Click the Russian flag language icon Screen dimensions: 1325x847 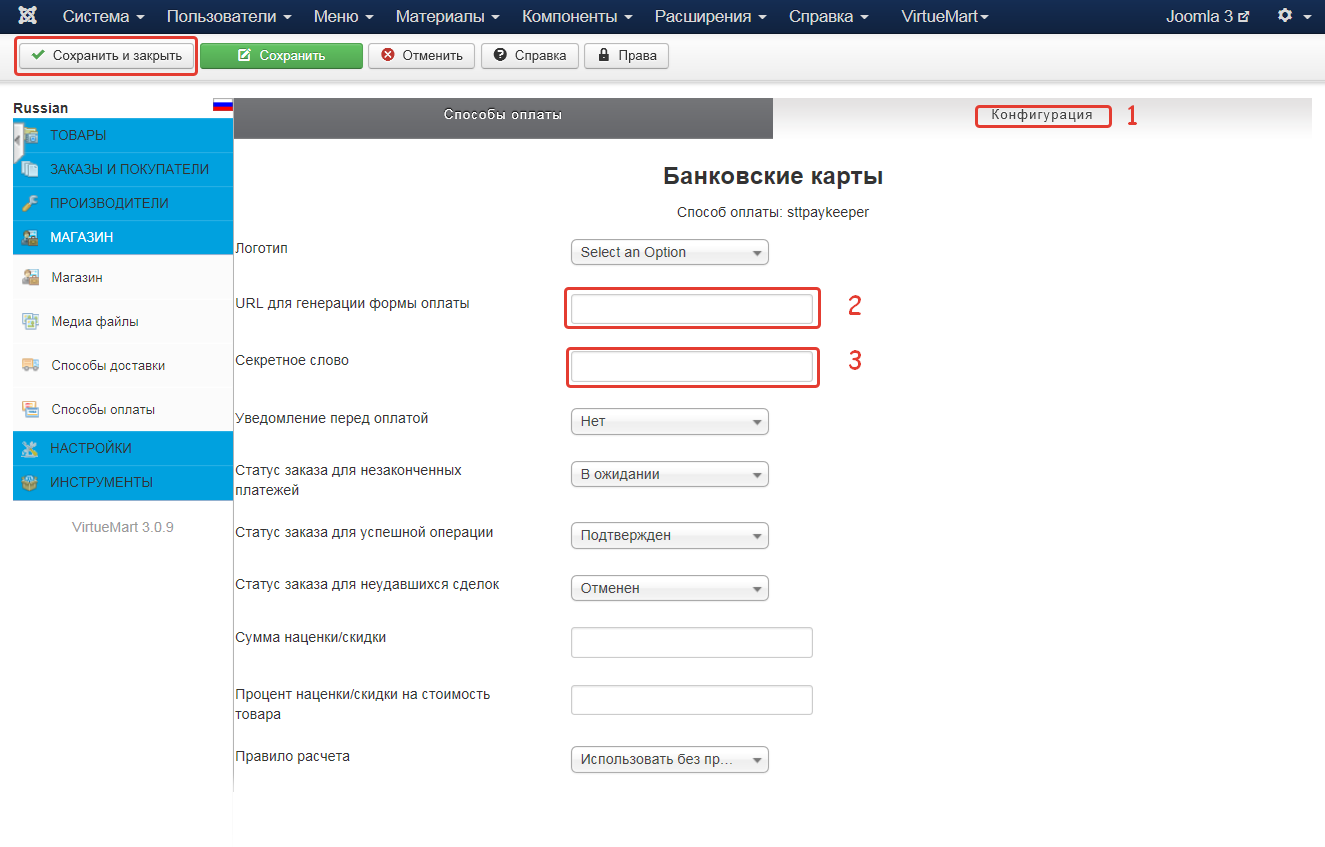222,105
